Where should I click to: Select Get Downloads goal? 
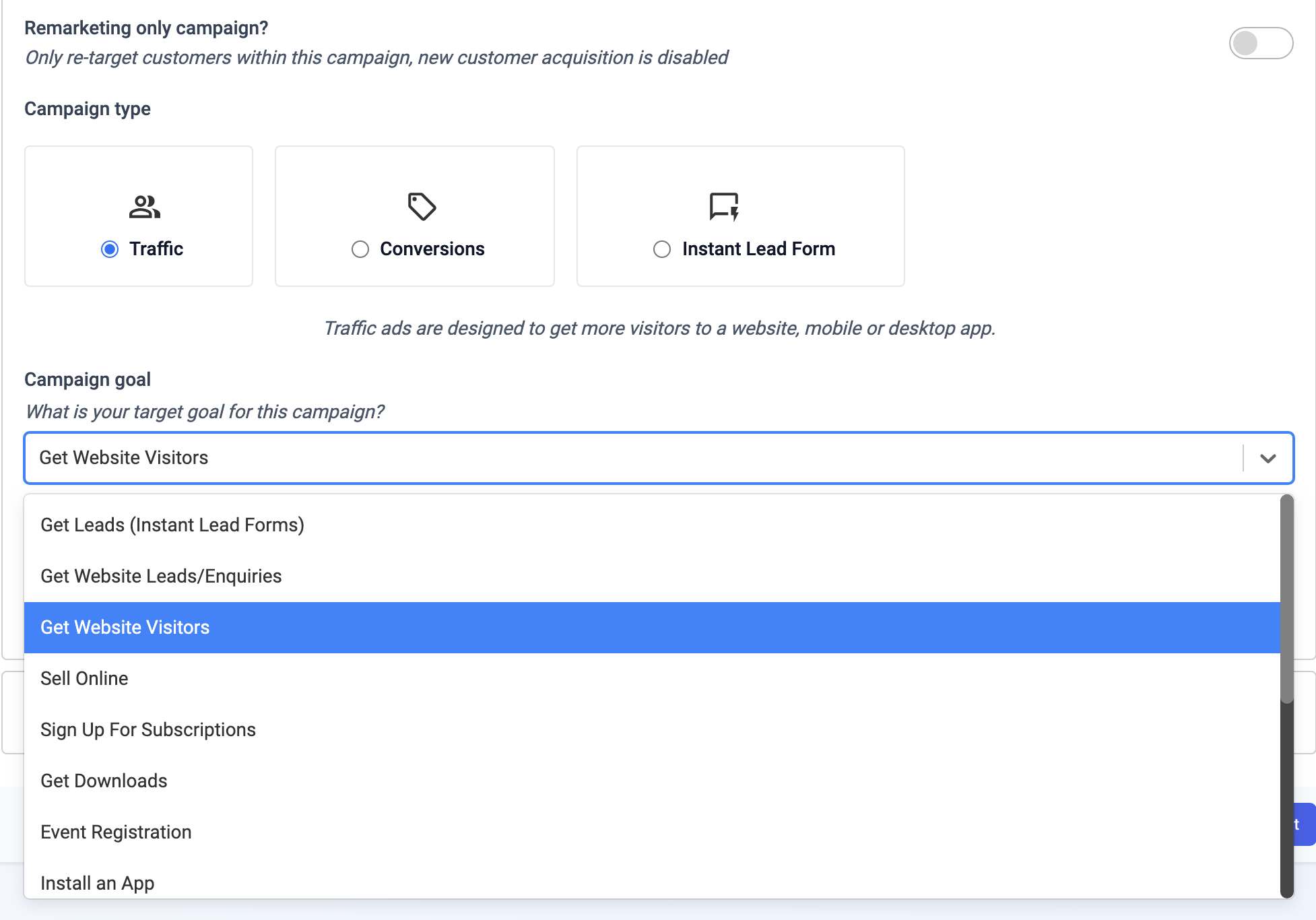pos(104,781)
